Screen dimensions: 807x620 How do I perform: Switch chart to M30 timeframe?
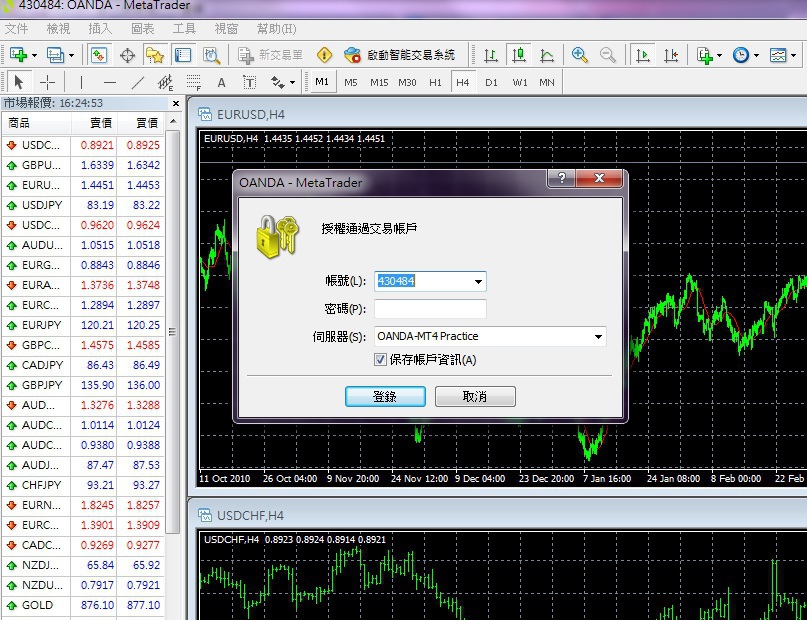pos(407,82)
